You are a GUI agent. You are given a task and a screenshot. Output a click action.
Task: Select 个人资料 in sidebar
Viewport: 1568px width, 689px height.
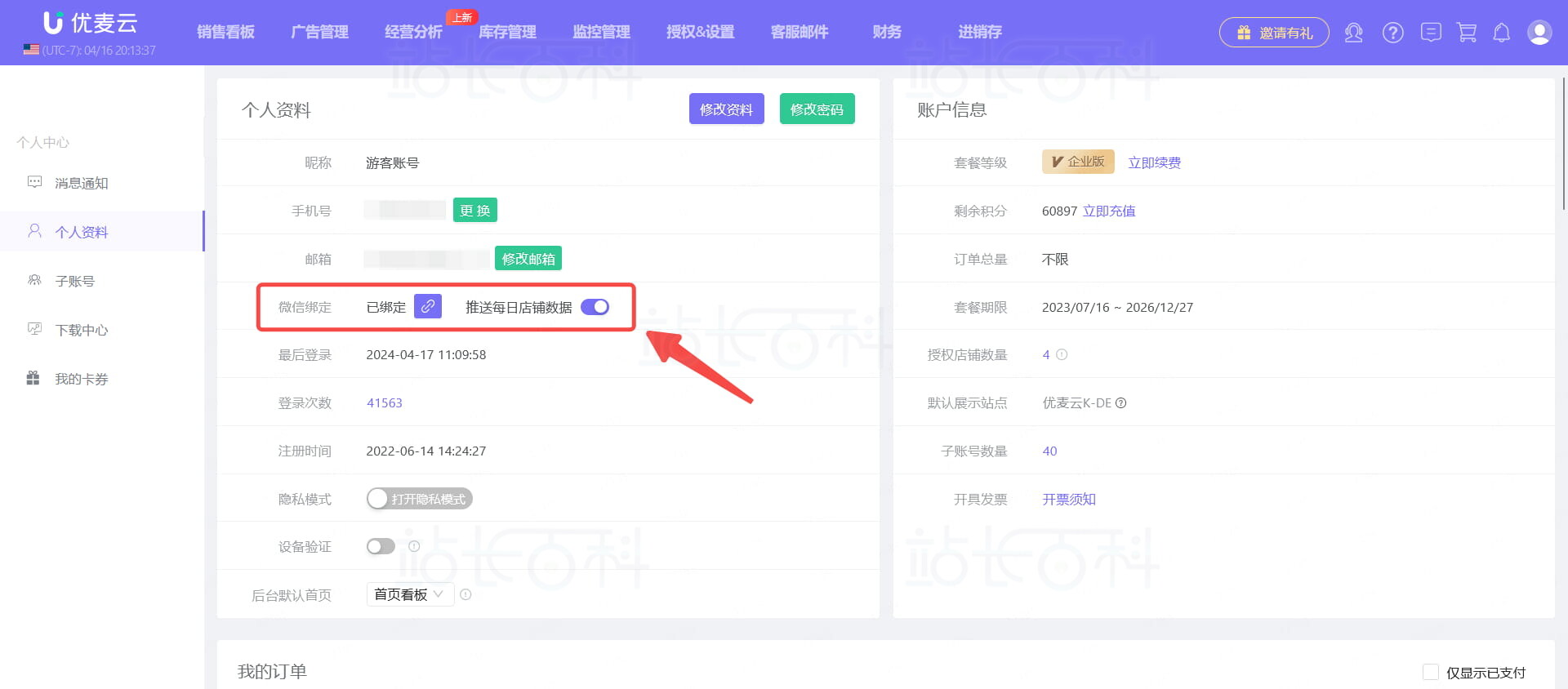102,232
